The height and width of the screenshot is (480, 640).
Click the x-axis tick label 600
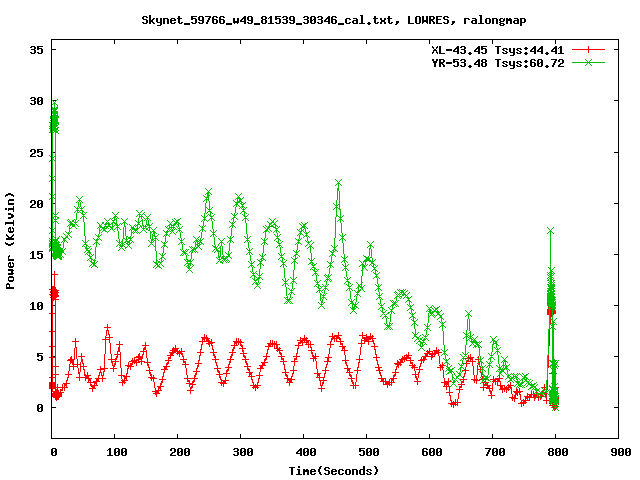point(431,452)
